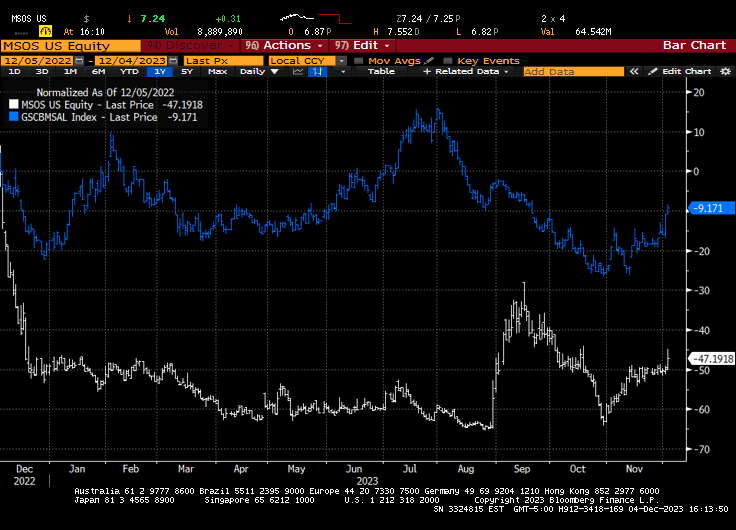Open the Edit menu
Screen dimensions: 736x530
(x=362, y=46)
